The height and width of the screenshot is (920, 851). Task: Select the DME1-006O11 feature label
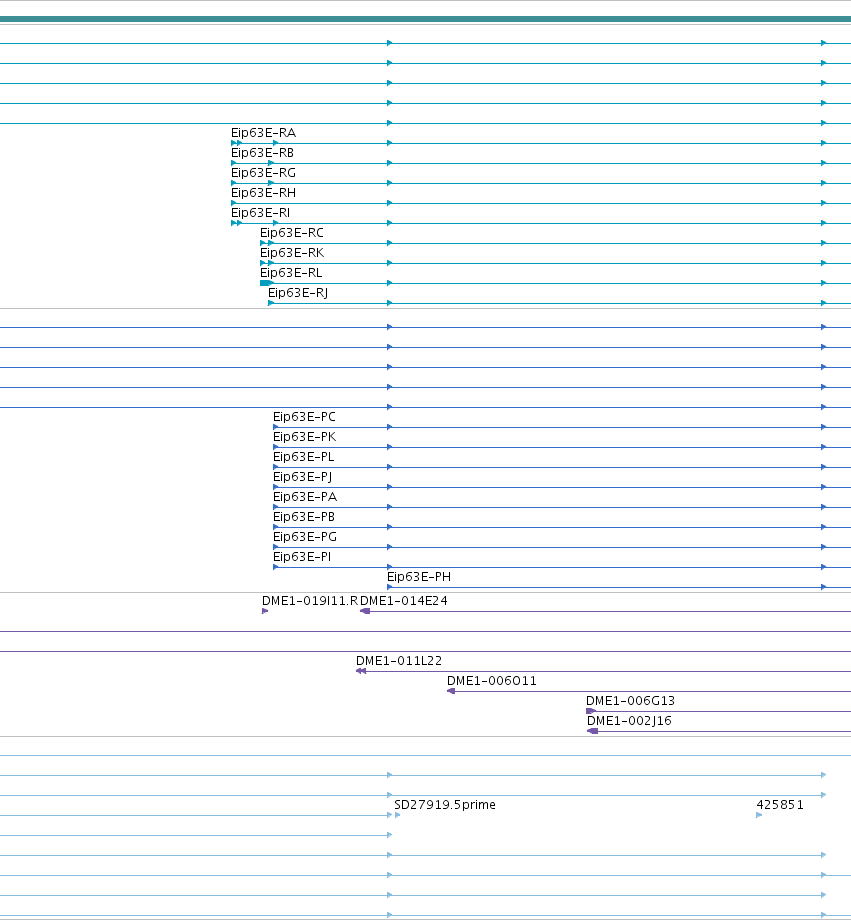[492, 681]
